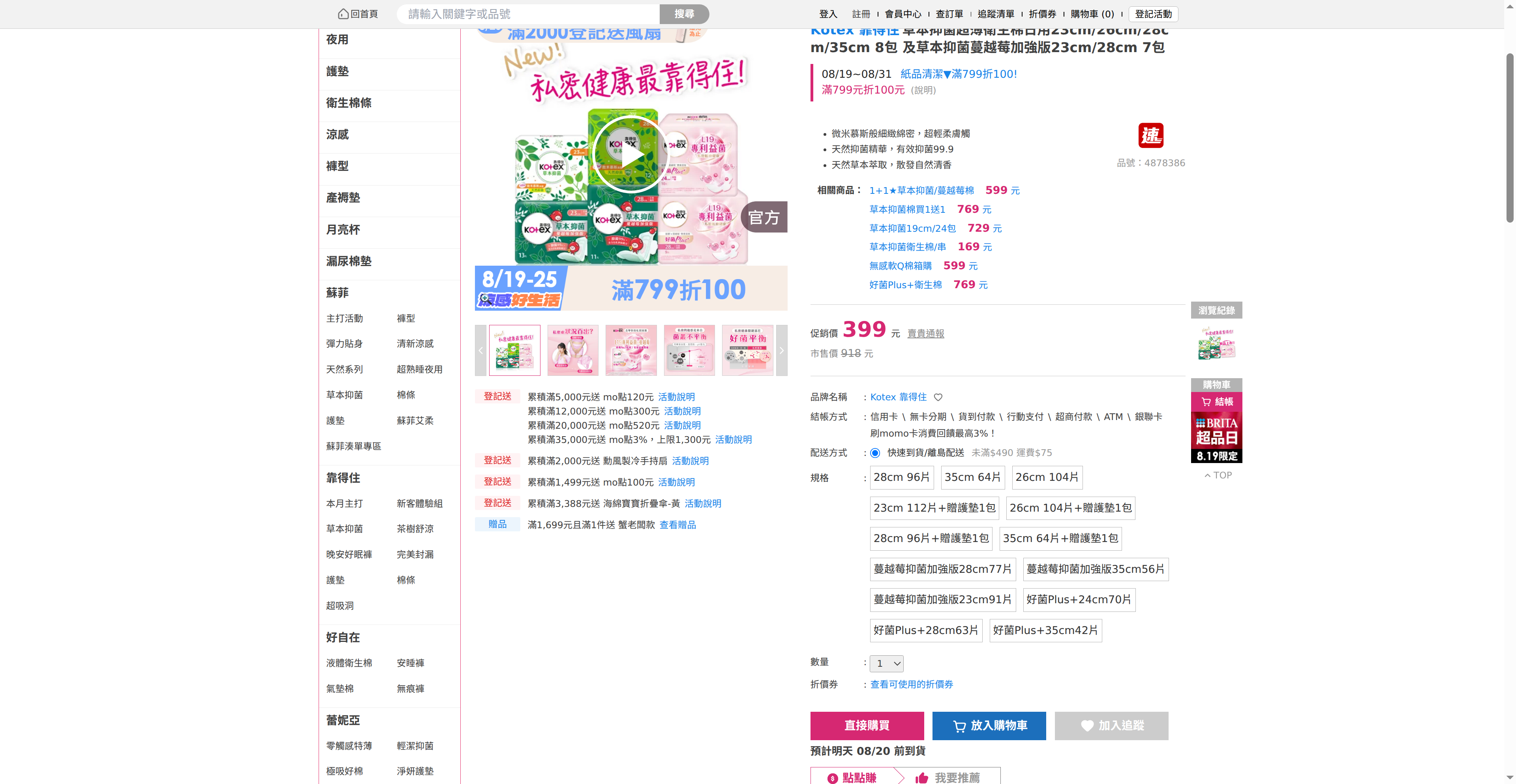Click the 登記活動 button
Viewport: 1516px width, 784px height.
[1154, 14]
